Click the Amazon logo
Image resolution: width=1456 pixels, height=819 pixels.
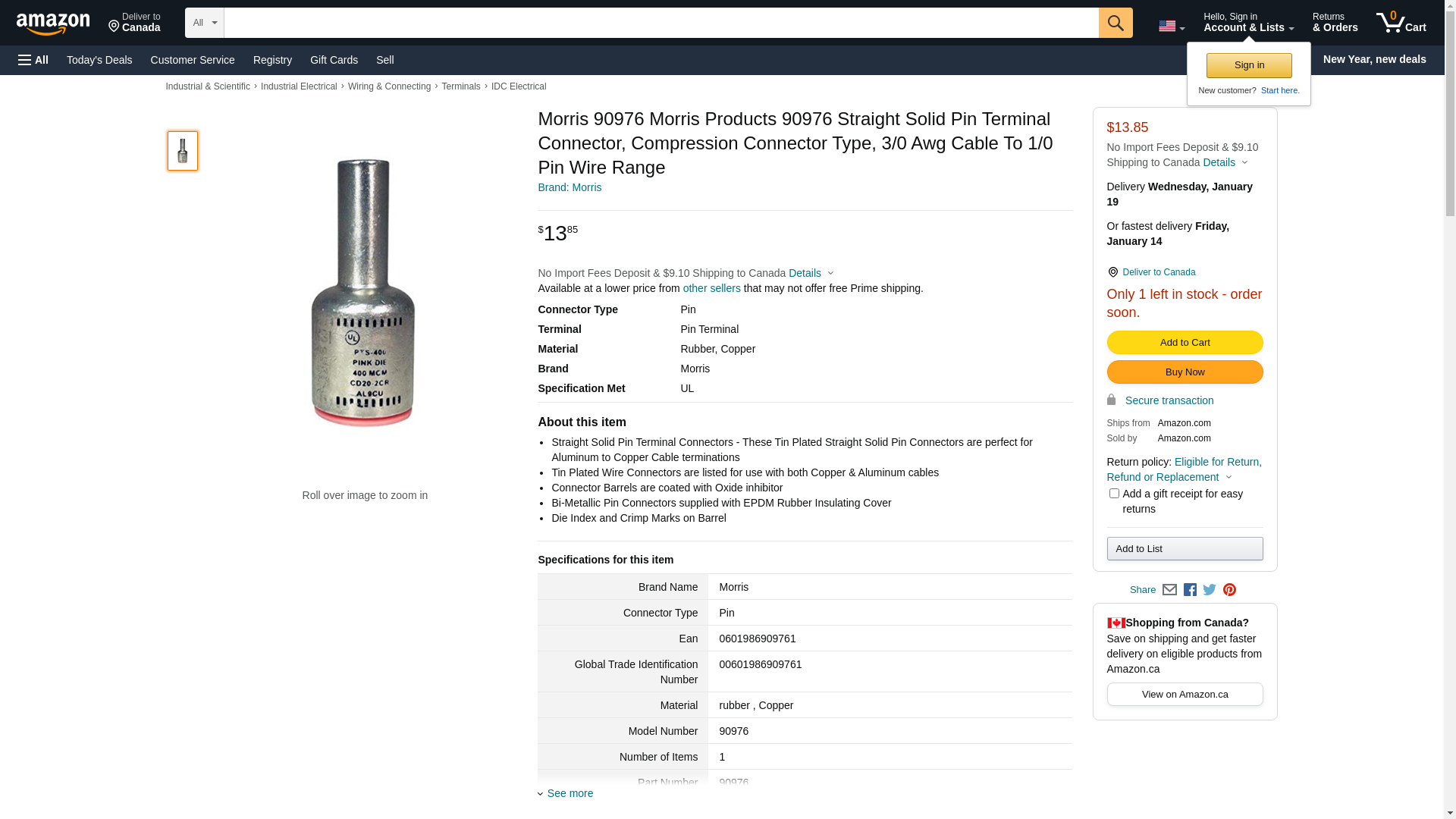coord(53,24)
